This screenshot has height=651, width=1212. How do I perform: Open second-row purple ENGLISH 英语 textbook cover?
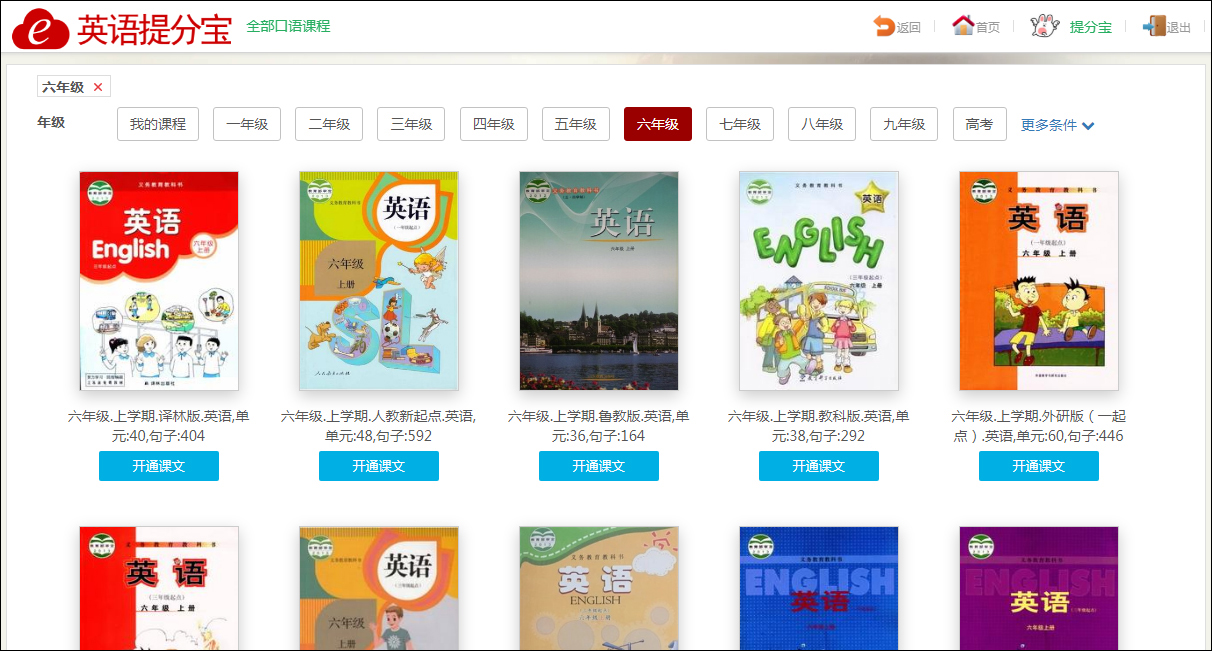(x=1039, y=588)
